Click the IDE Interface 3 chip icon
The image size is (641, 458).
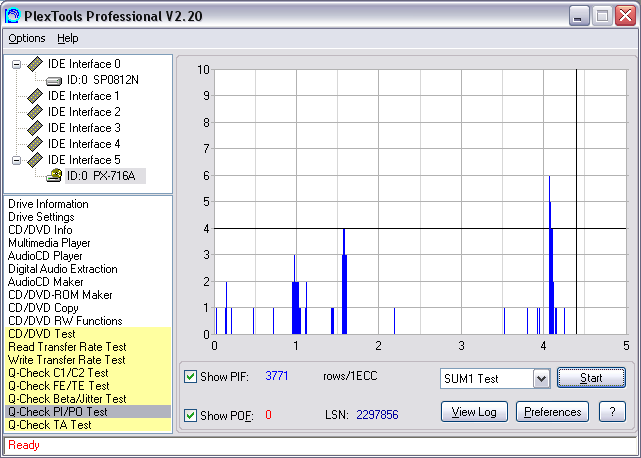click(35, 128)
